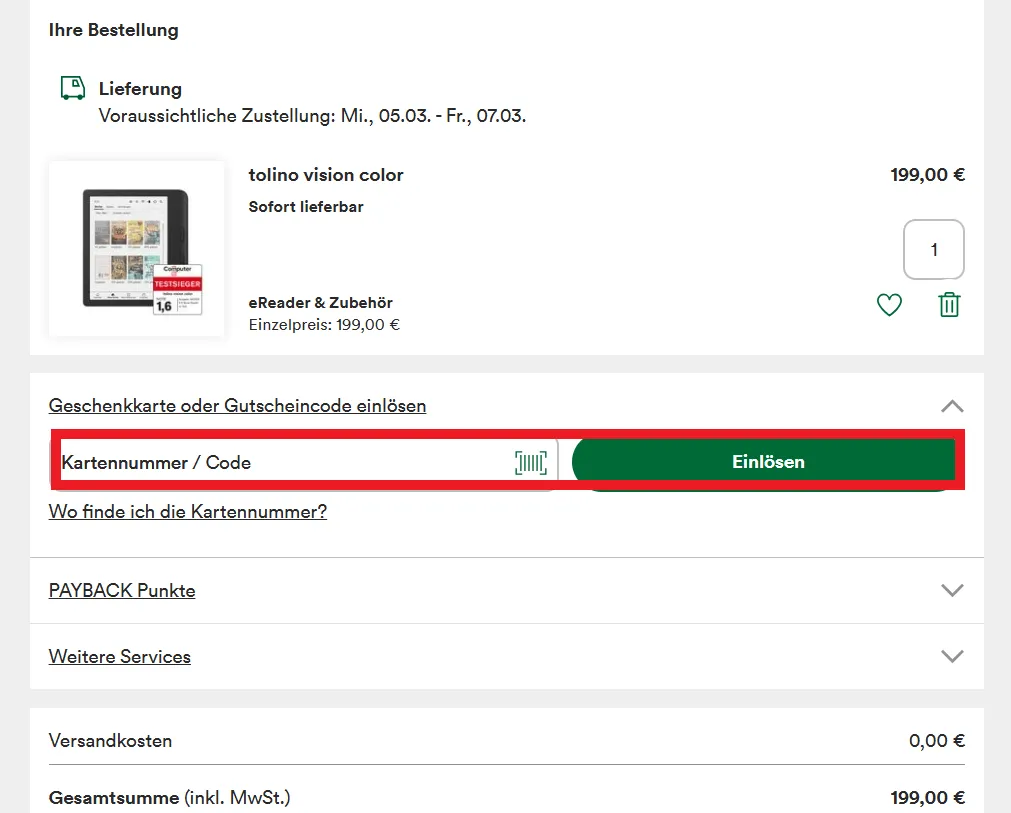Click the Weitere Services link text

119,656
